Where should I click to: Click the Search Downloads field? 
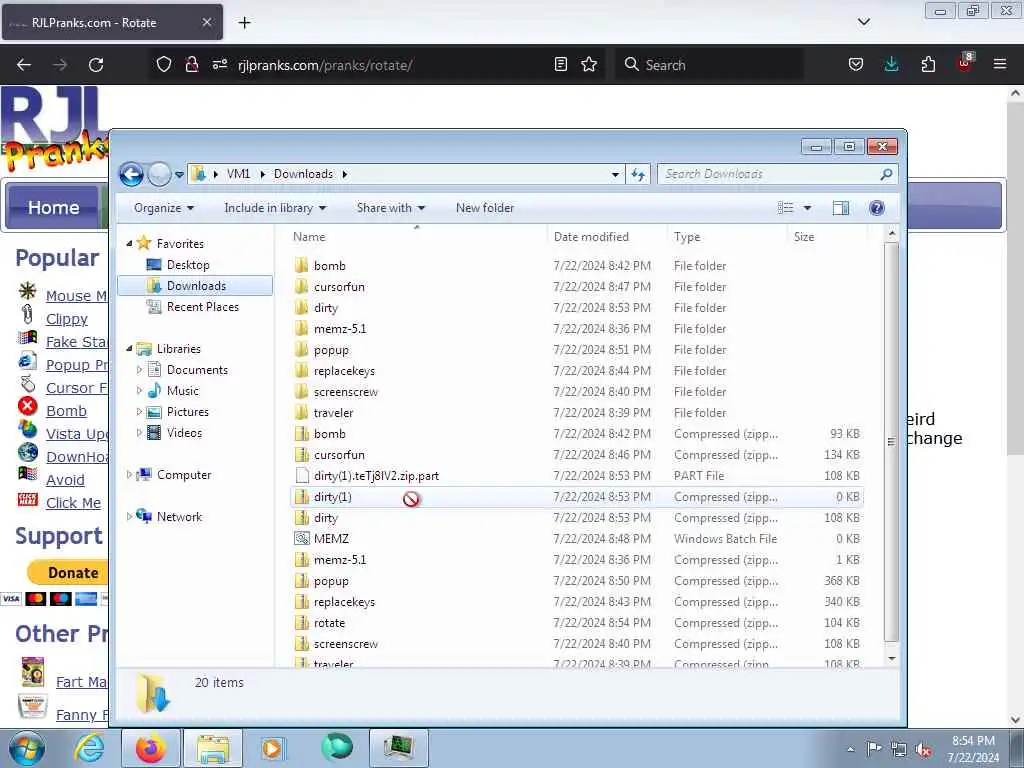tap(777, 174)
